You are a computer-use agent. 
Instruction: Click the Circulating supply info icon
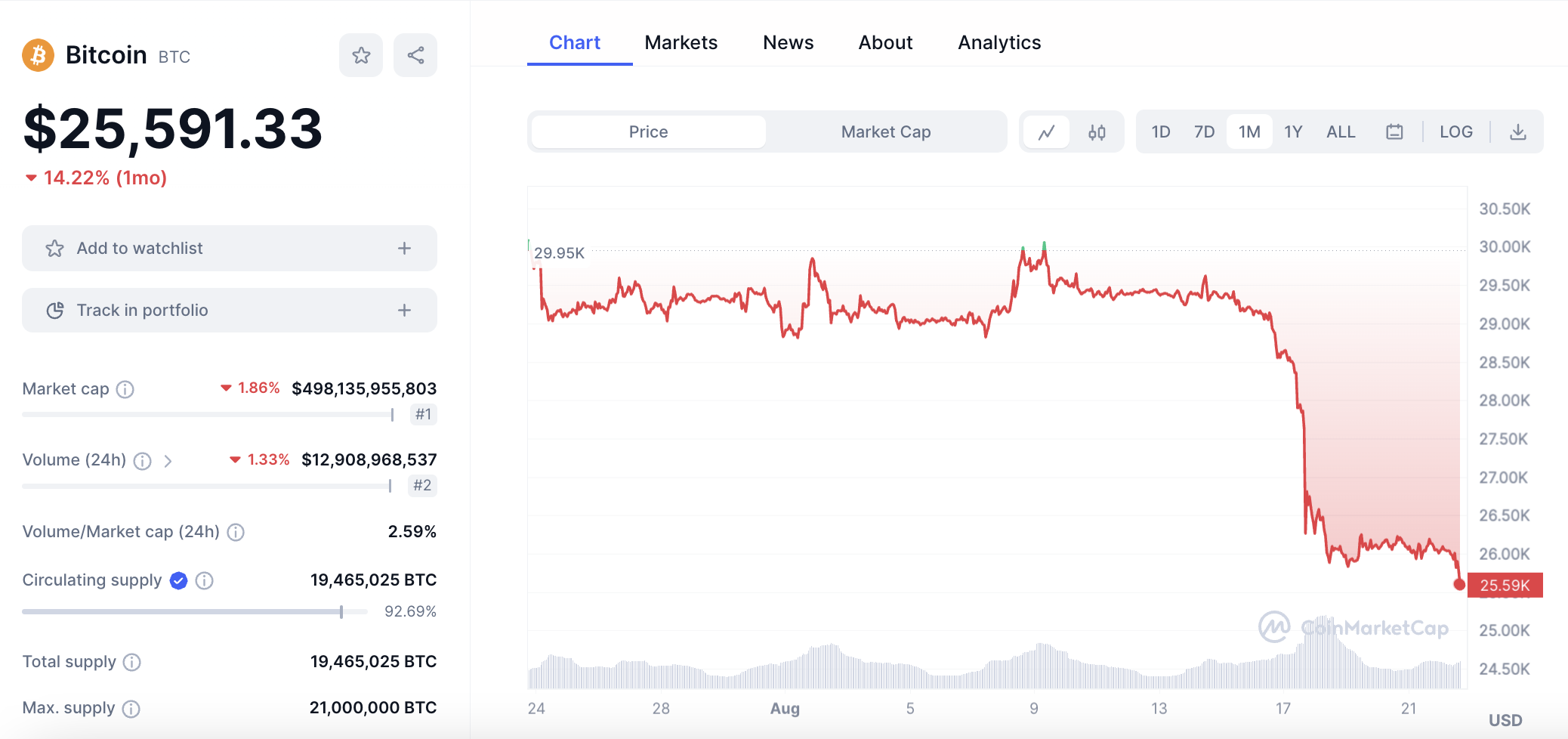coord(204,580)
